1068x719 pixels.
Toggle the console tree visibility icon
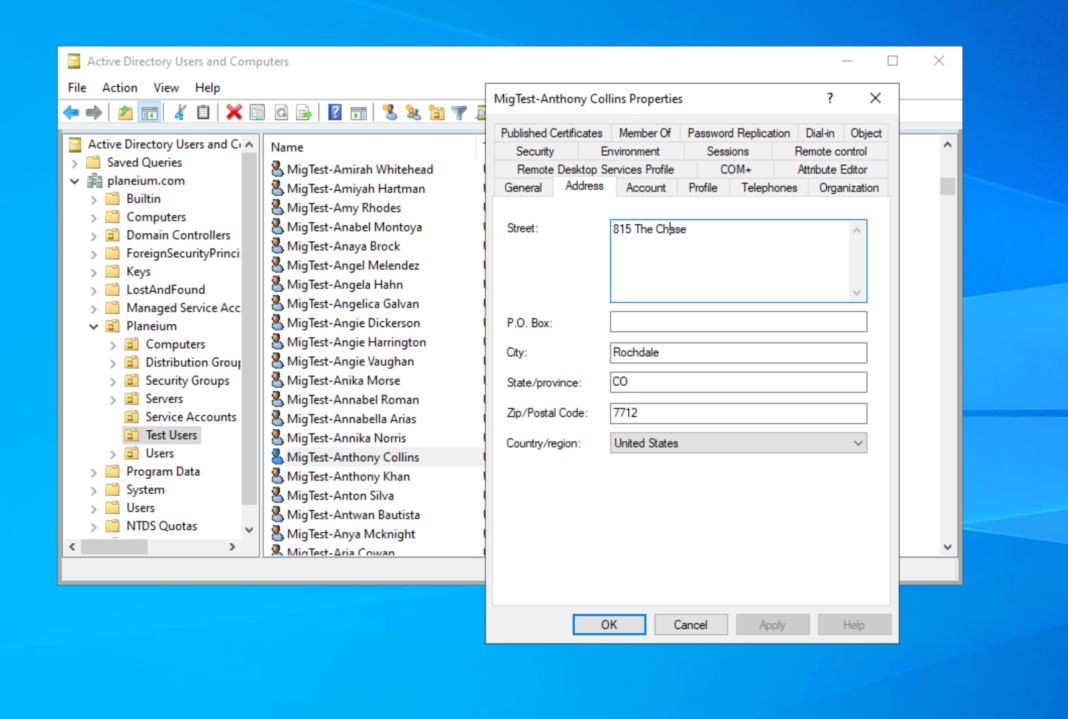[x=150, y=112]
